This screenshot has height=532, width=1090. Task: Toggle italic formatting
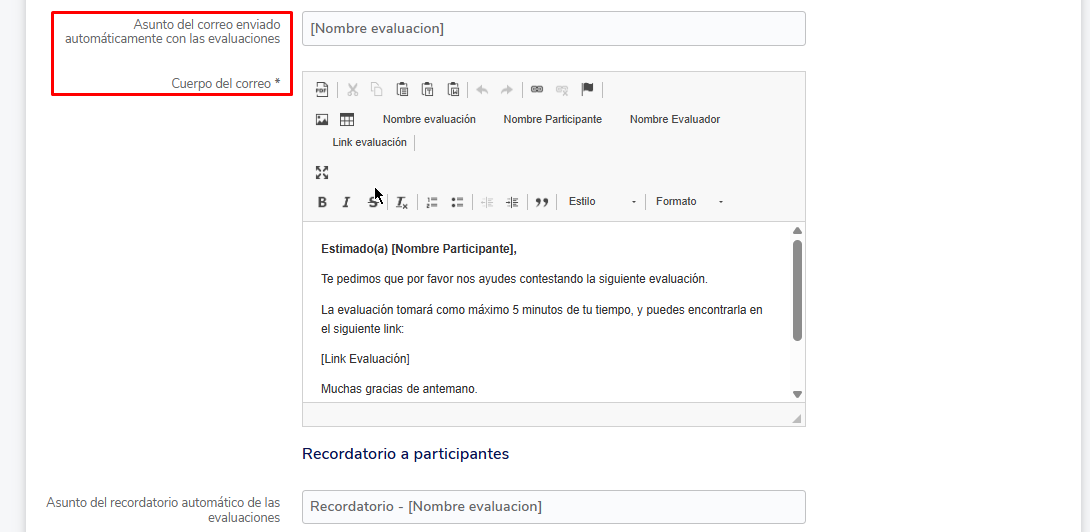pyautogui.click(x=346, y=202)
